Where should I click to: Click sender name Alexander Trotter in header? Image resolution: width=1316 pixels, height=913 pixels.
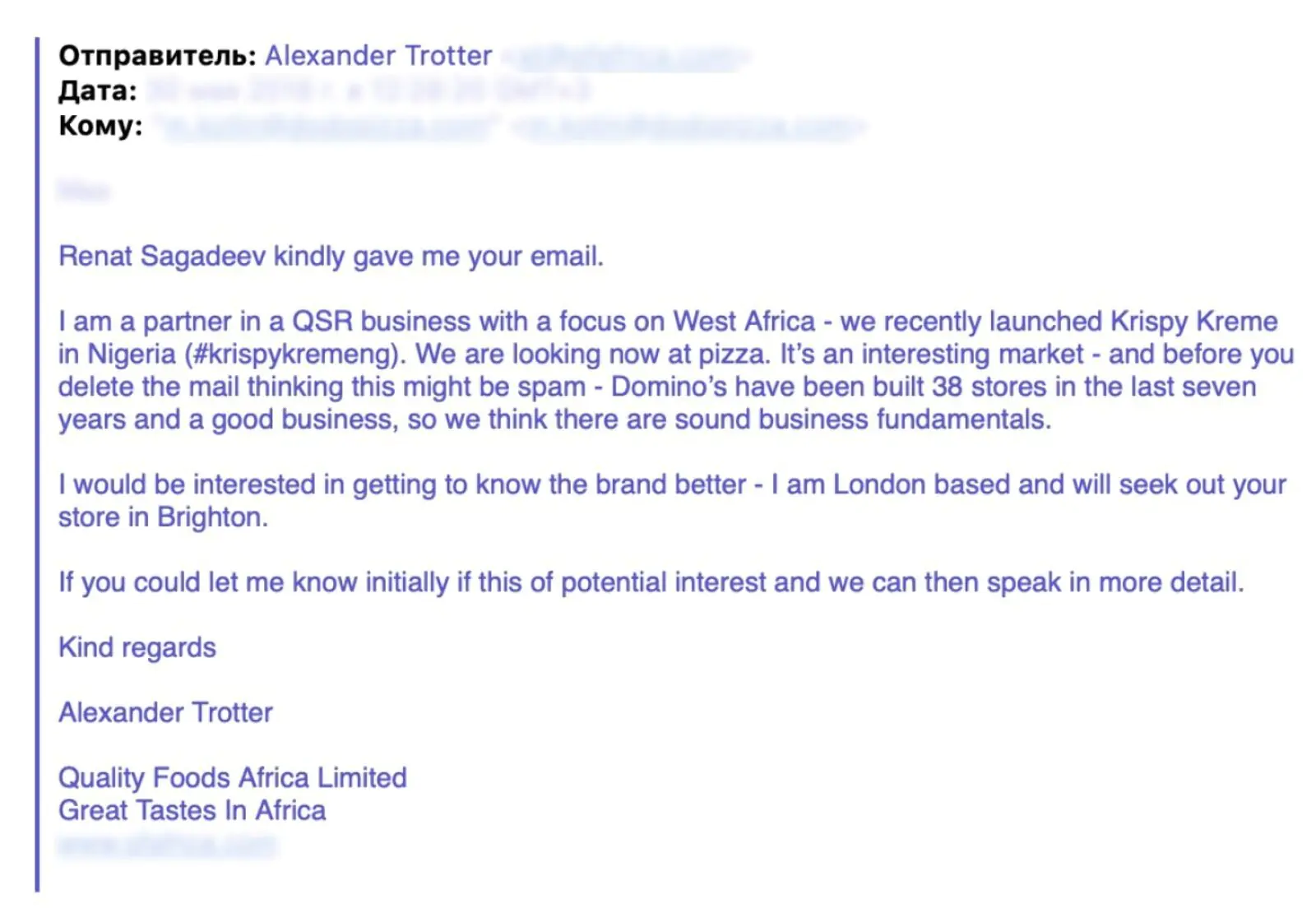(378, 56)
